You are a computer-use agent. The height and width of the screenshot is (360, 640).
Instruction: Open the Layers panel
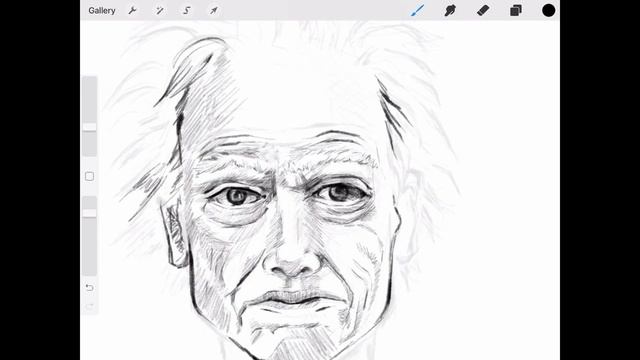coord(516,11)
